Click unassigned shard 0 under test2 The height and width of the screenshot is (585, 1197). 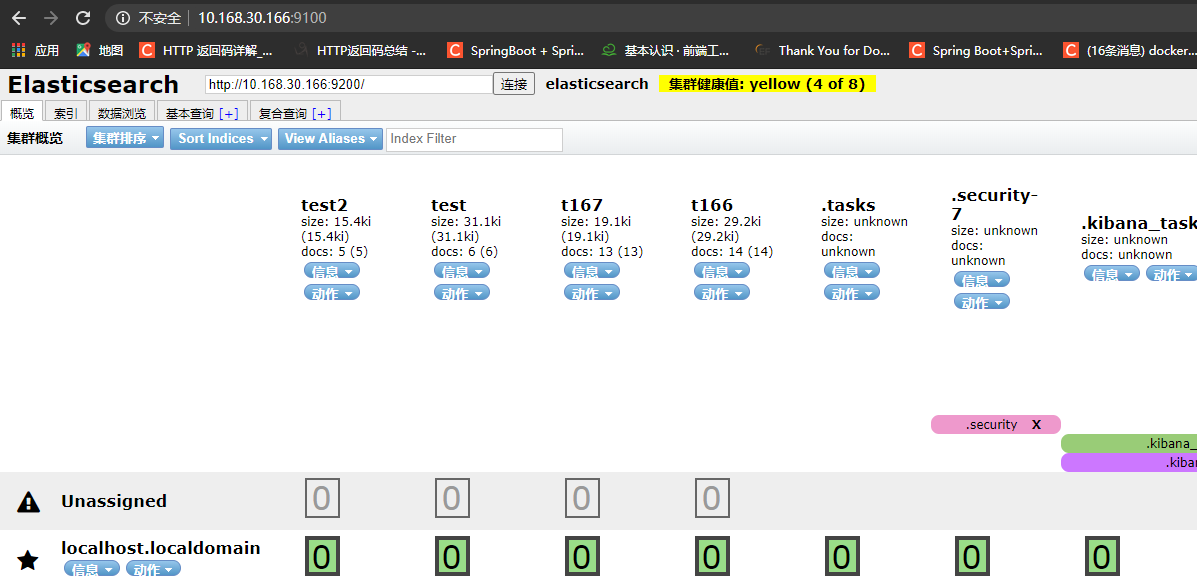(x=322, y=498)
